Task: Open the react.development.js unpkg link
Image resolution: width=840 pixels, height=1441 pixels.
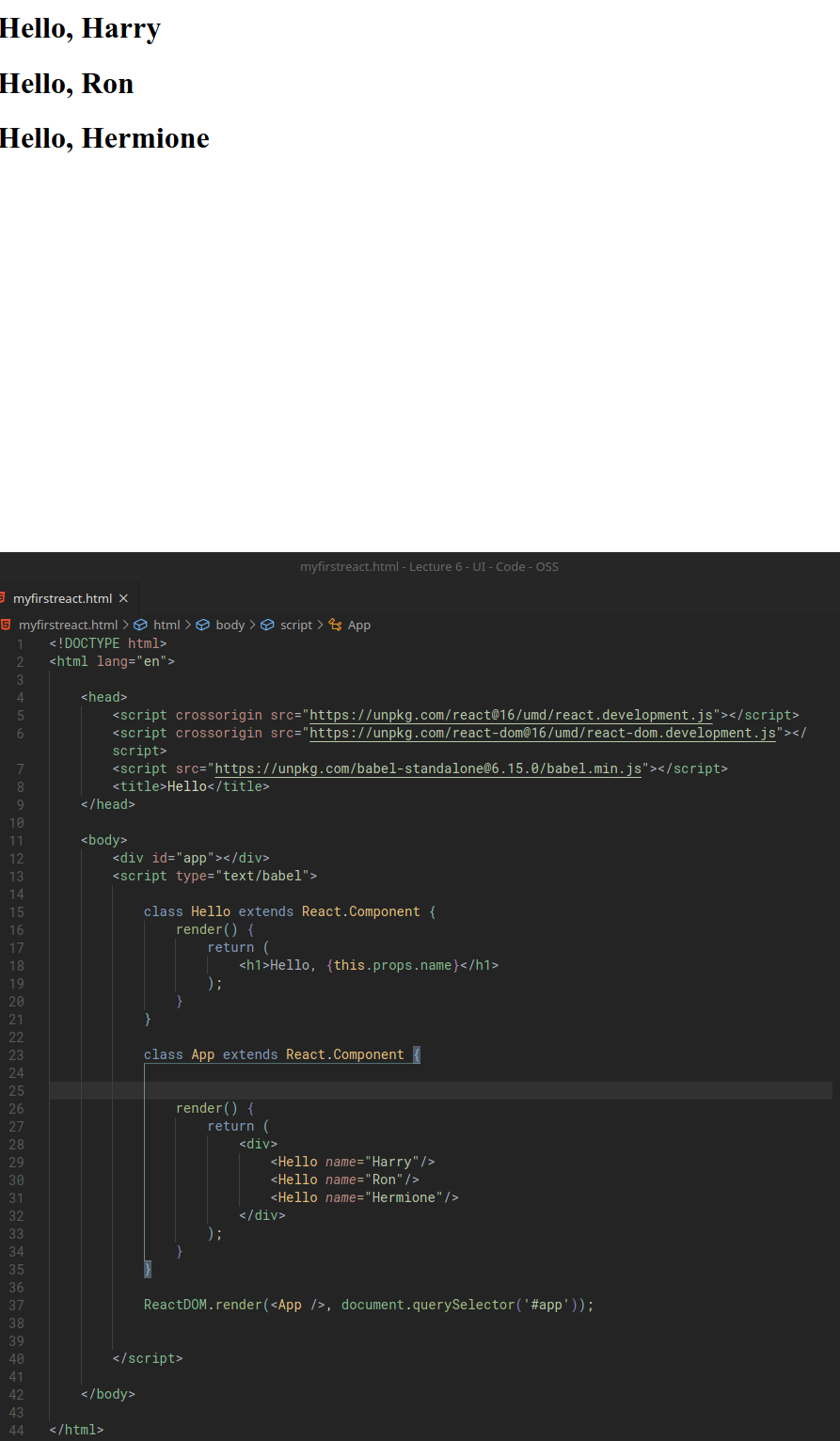Action: click(511, 715)
